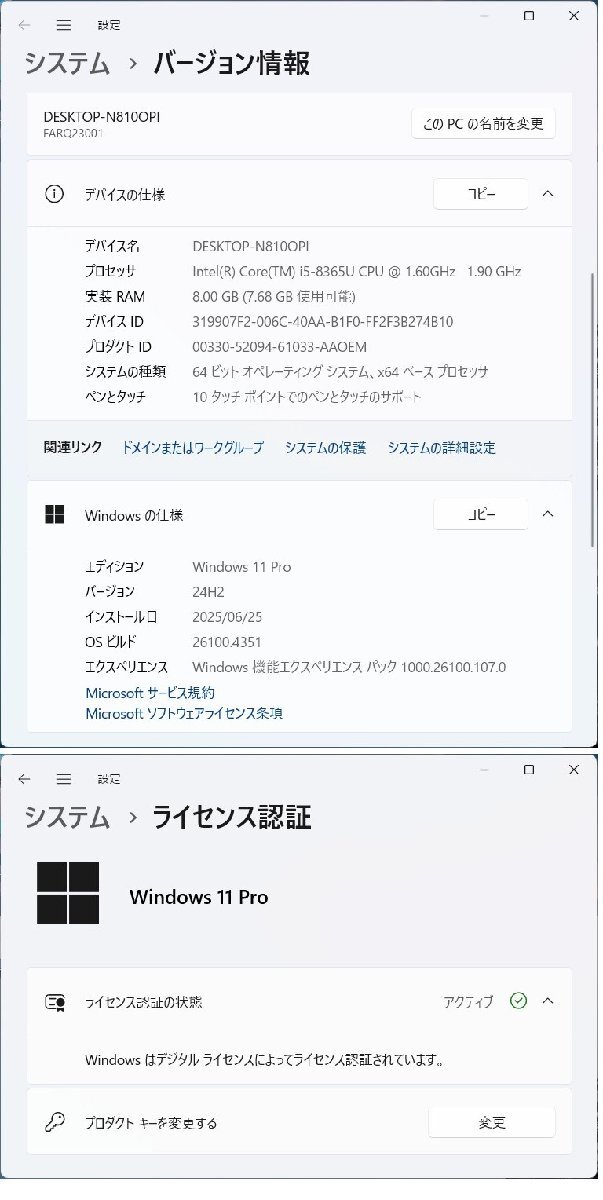603x1200 pixels.
Task: Collapse the デバイスの仕様 section chevron
Action: point(547,194)
